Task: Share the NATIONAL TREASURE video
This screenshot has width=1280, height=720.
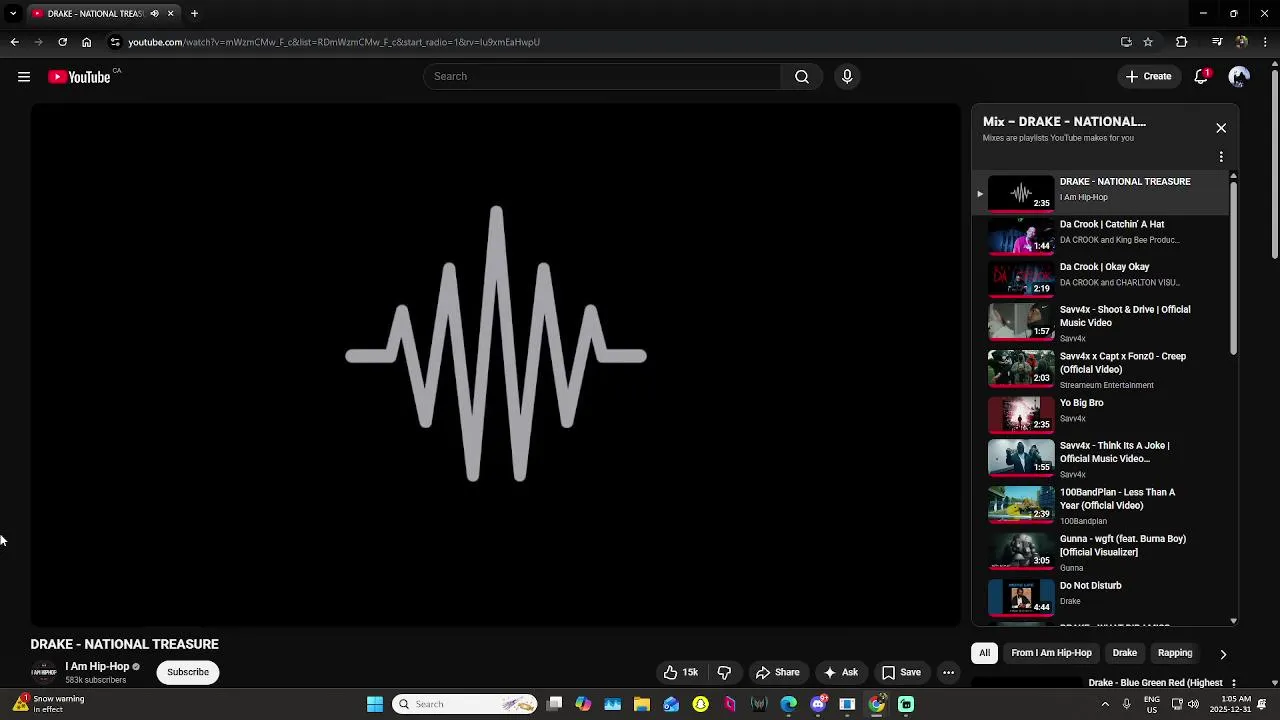Action: [x=777, y=672]
